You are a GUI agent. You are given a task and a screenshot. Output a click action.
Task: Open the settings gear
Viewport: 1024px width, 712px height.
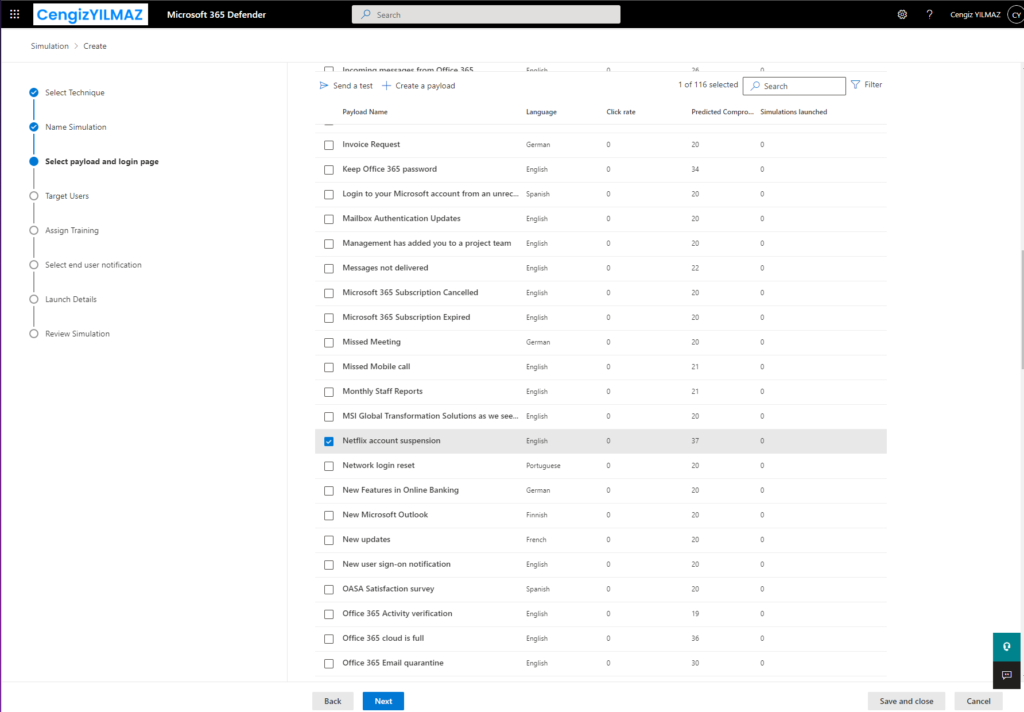902,14
